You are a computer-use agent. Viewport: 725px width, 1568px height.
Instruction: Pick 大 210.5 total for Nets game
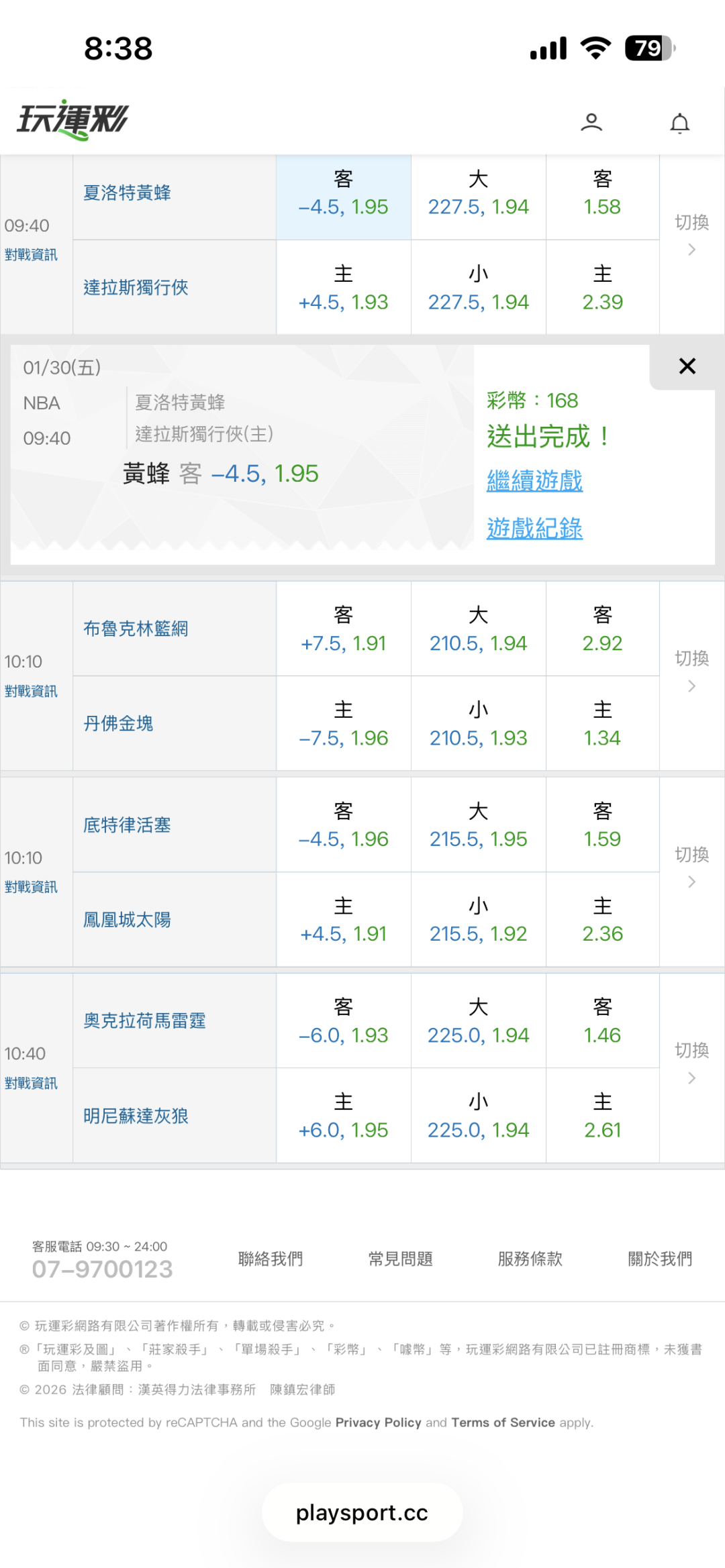click(478, 629)
